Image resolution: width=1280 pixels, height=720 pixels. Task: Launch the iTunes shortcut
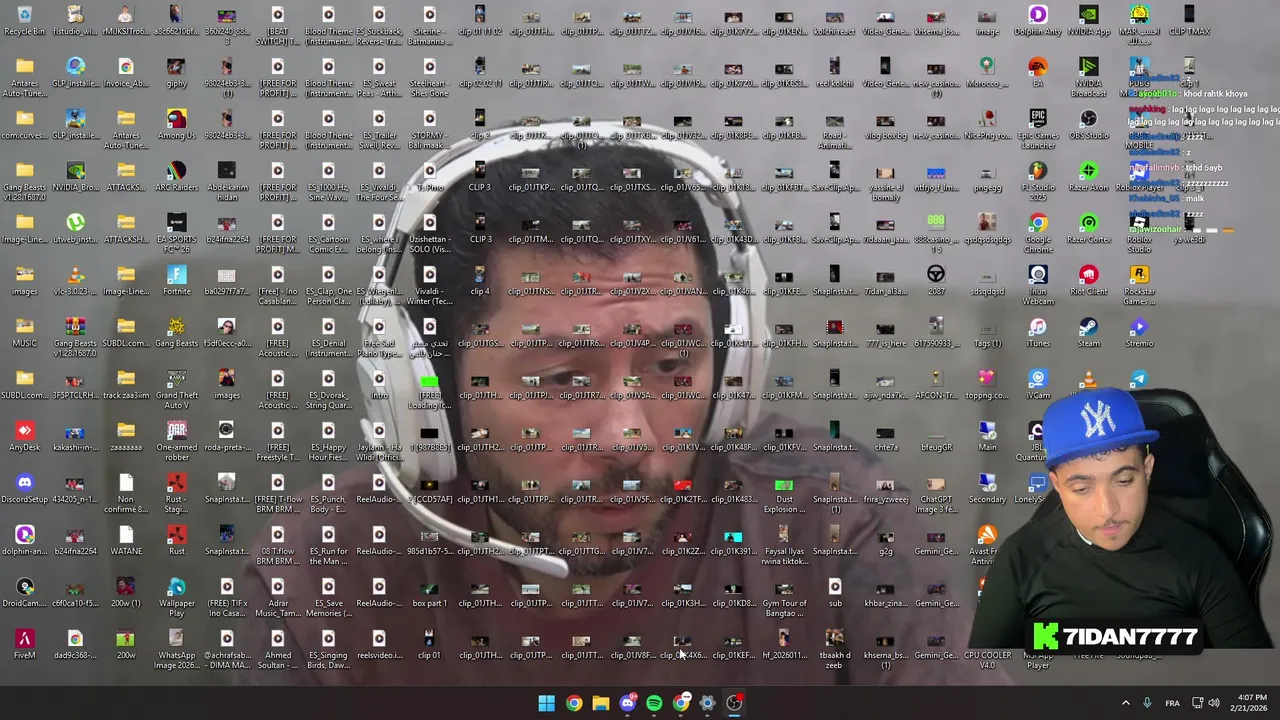(1038, 332)
